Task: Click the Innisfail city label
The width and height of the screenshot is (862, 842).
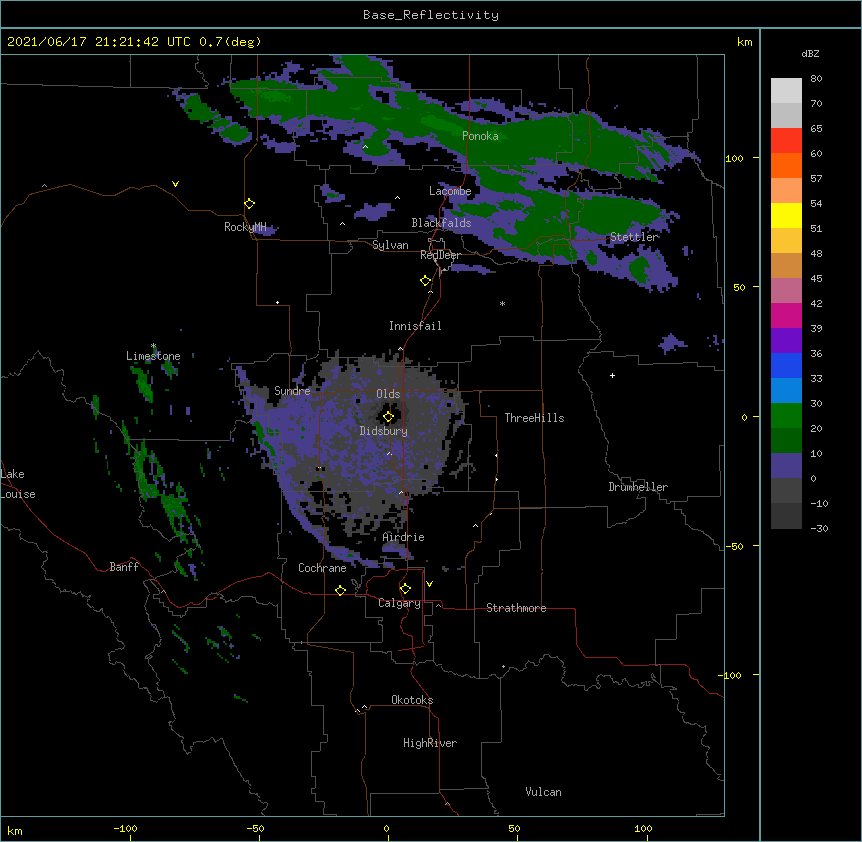Action: click(x=415, y=326)
